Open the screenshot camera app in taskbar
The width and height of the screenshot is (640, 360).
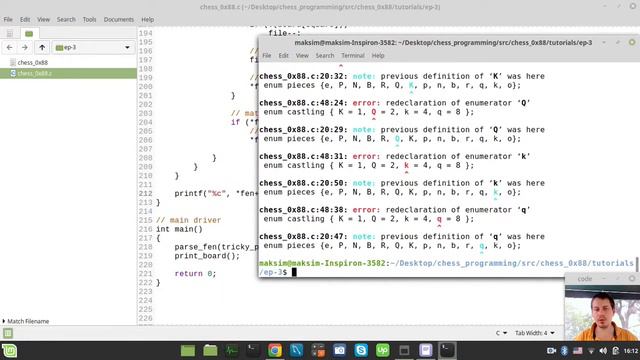pyautogui.click(x=339, y=351)
